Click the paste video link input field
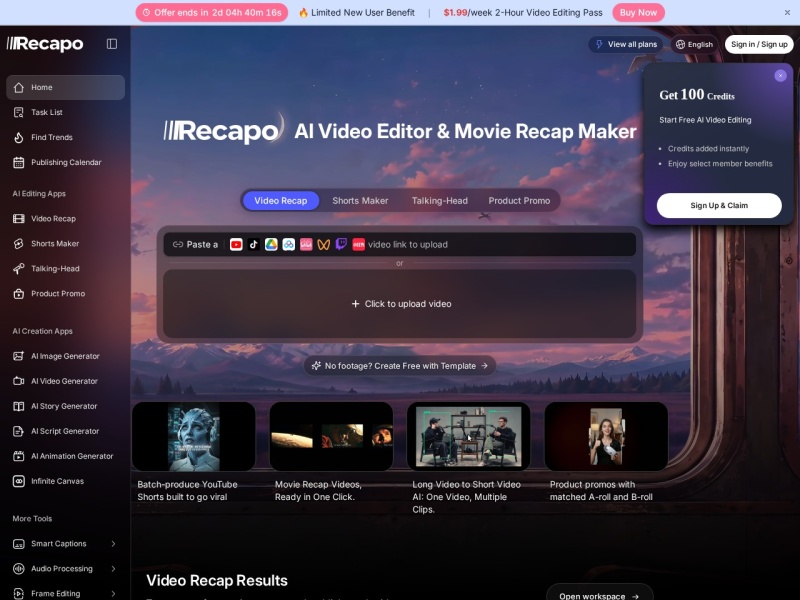800x600 pixels. [399, 244]
